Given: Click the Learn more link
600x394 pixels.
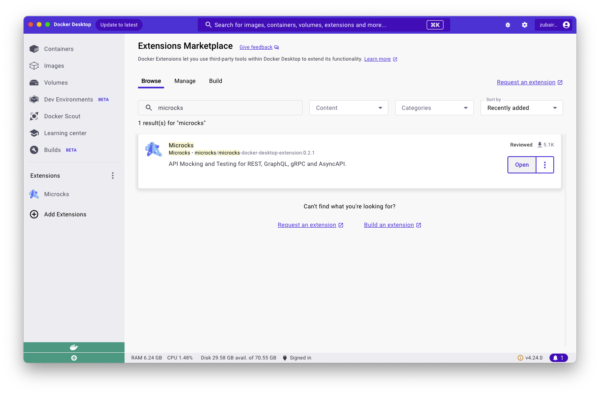Looking at the screenshot, I should [380, 59].
